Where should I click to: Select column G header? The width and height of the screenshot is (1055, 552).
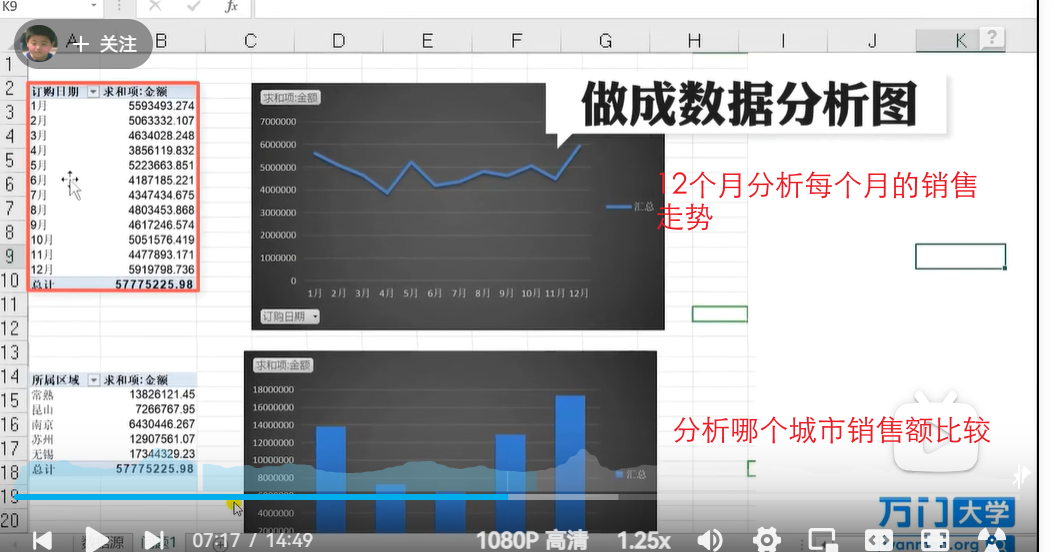pos(605,41)
